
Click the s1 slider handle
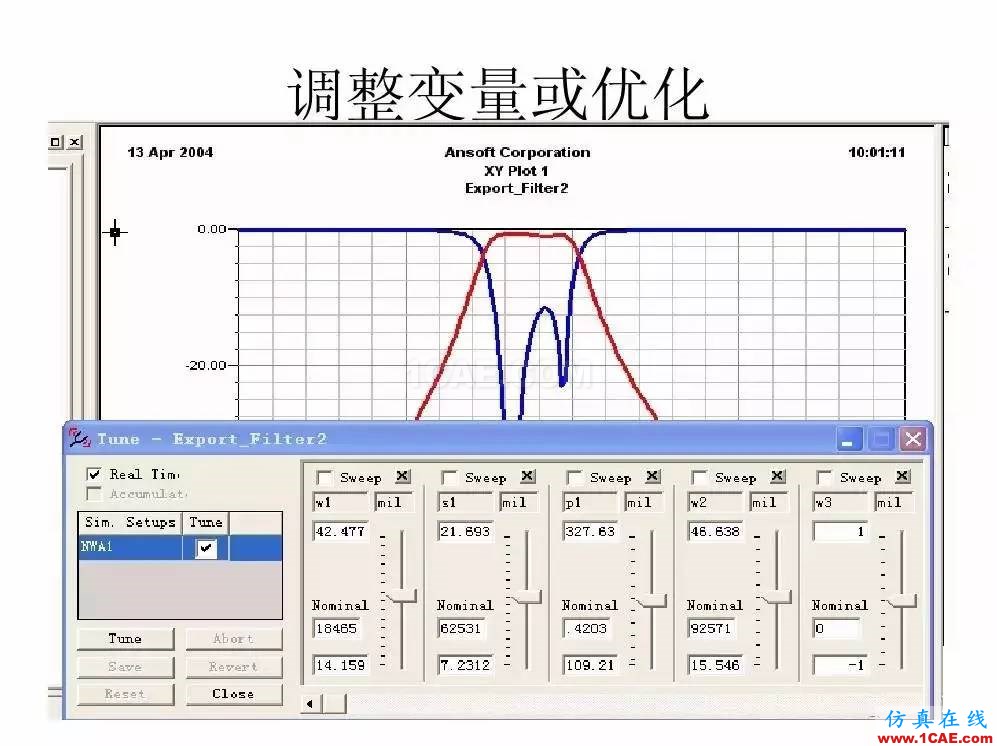(x=526, y=597)
